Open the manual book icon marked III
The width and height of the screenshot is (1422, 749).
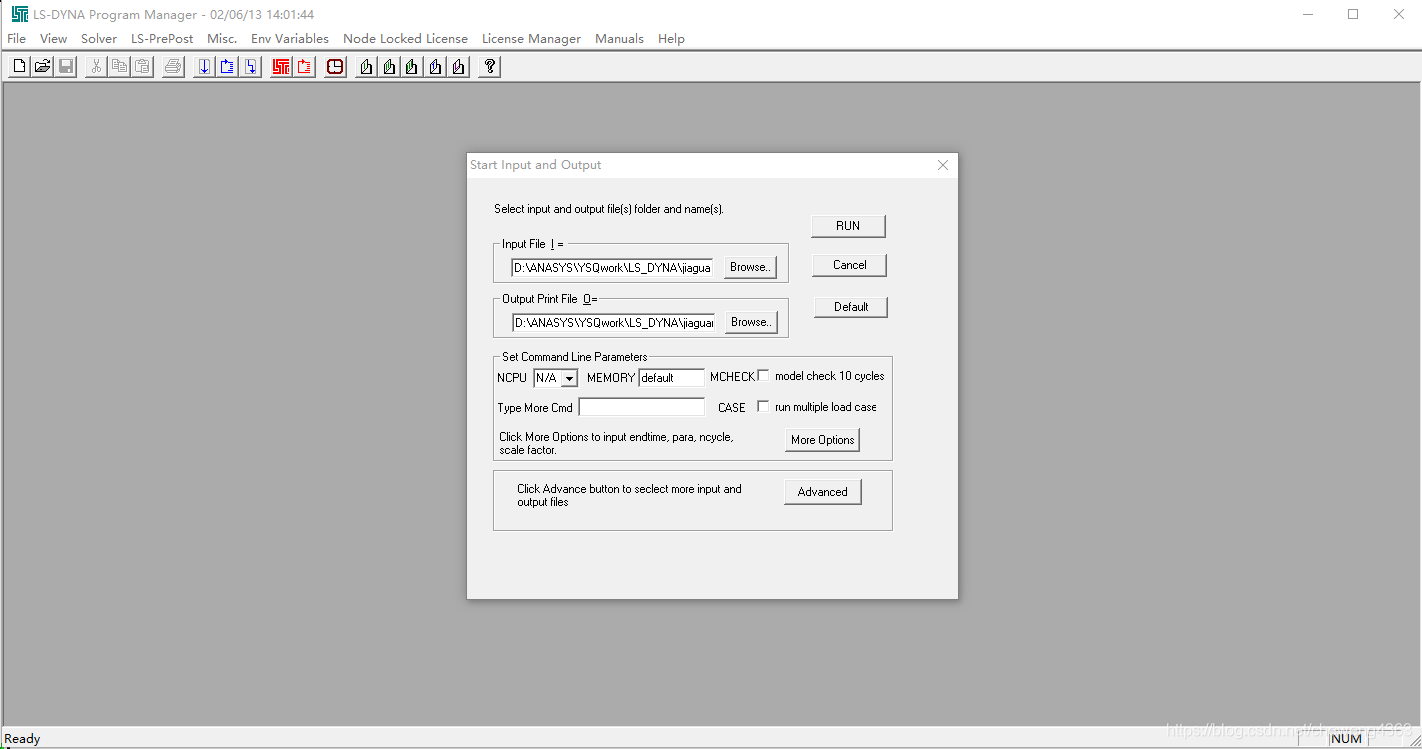pyautogui.click(x=412, y=67)
